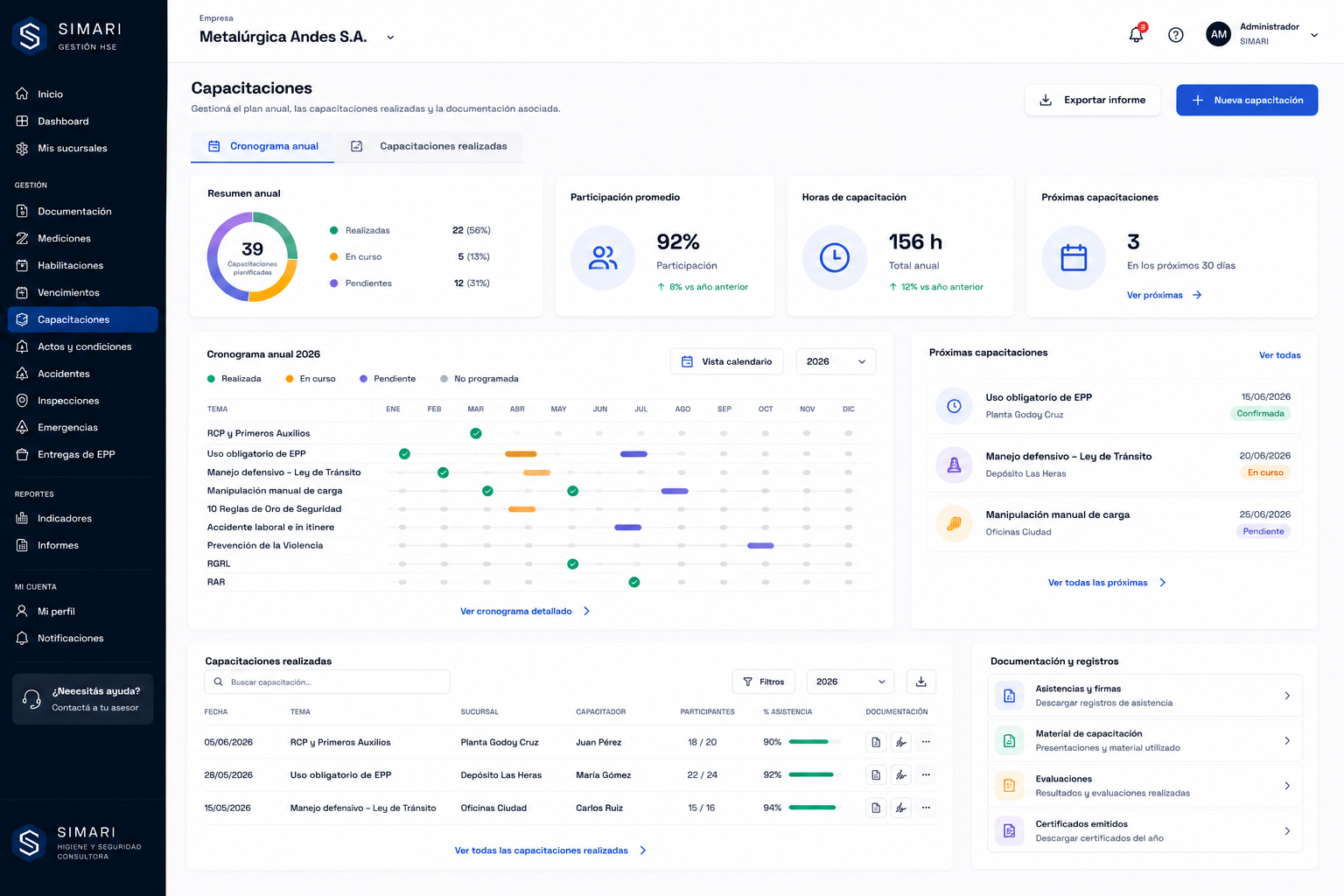Screen dimensions: 1344x896
Task: Click the people icon in Participación promedio
Action: tap(603, 258)
